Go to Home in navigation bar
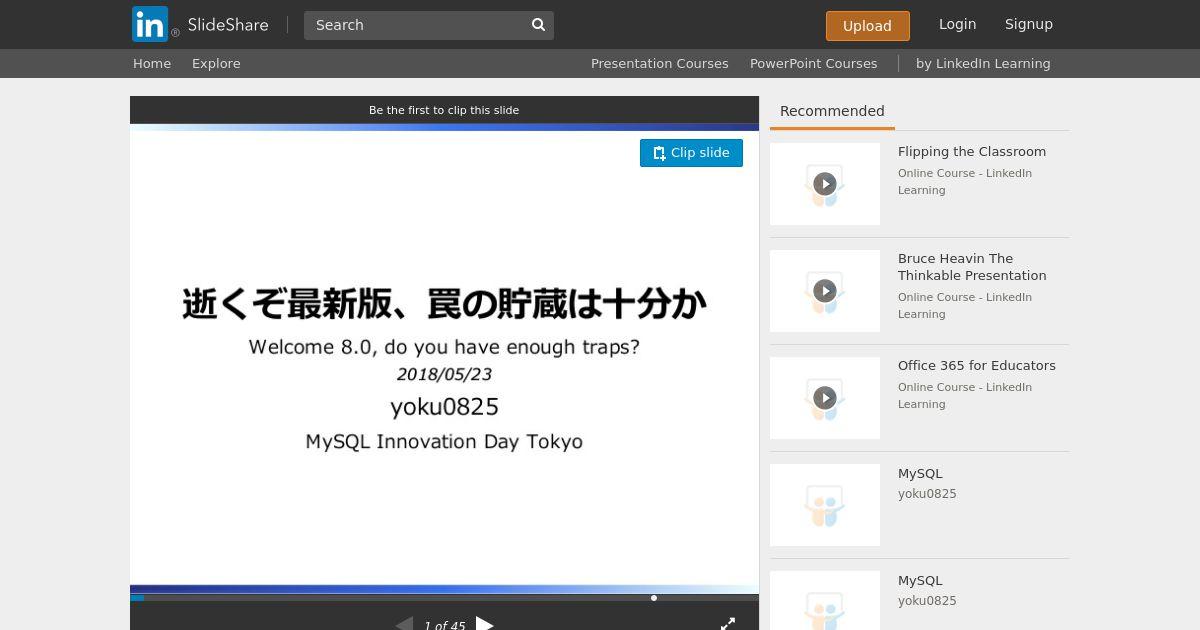1200x630 pixels. [x=152, y=63]
